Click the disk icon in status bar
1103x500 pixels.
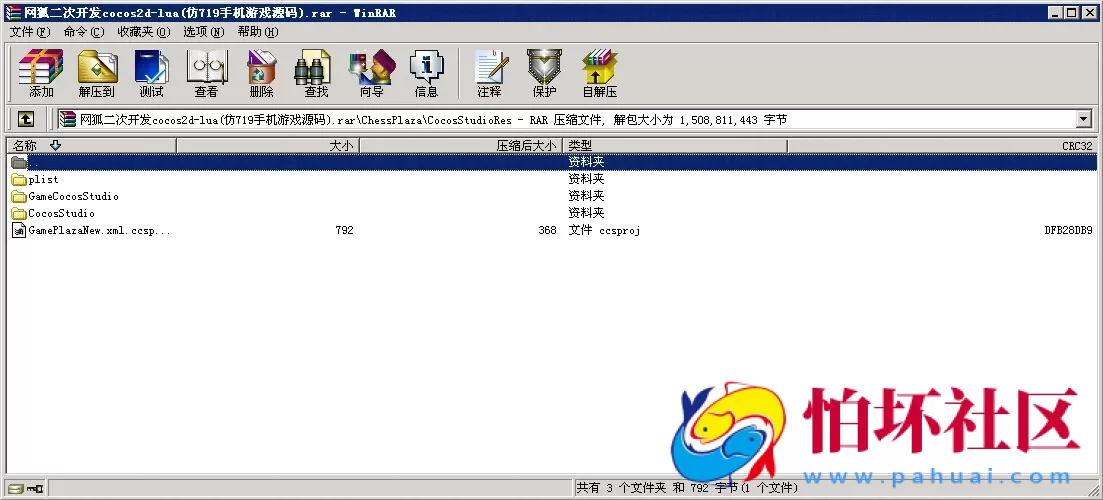click(x=15, y=488)
